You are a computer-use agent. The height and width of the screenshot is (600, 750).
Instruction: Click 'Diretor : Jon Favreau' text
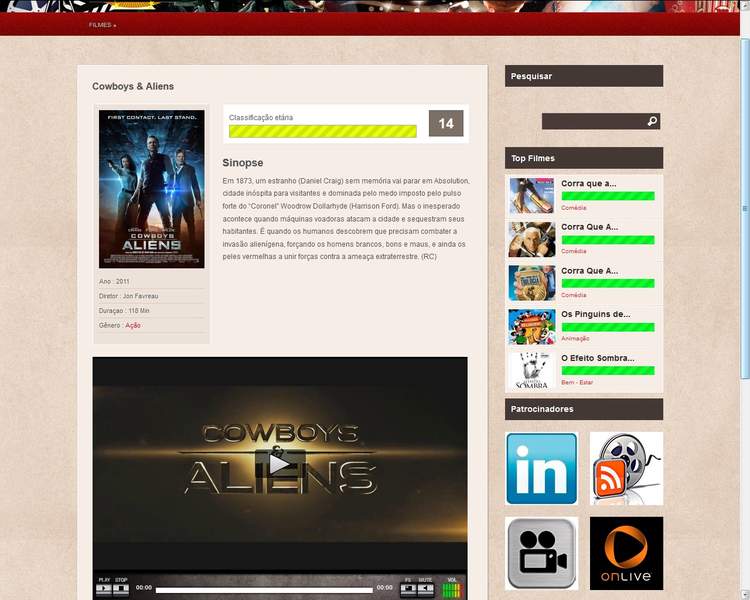128,296
